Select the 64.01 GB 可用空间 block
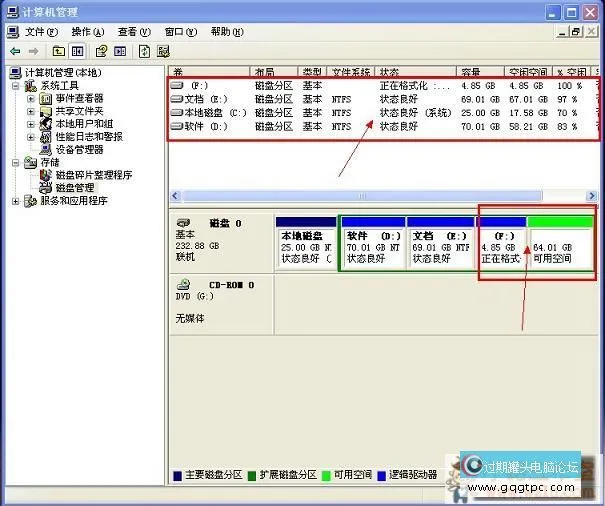Viewport: 605px width, 506px height. click(x=560, y=243)
